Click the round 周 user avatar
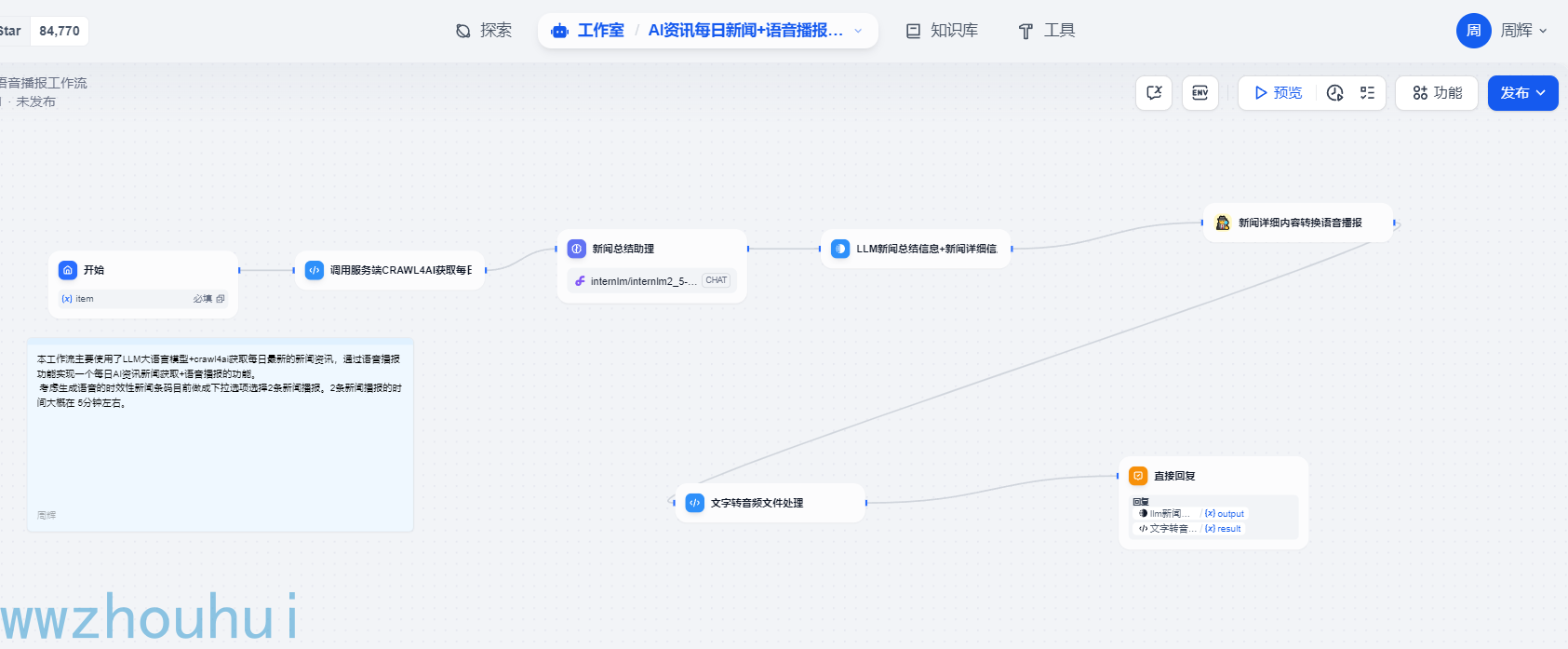The height and width of the screenshot is (649, 1568). pos(1473,31)
